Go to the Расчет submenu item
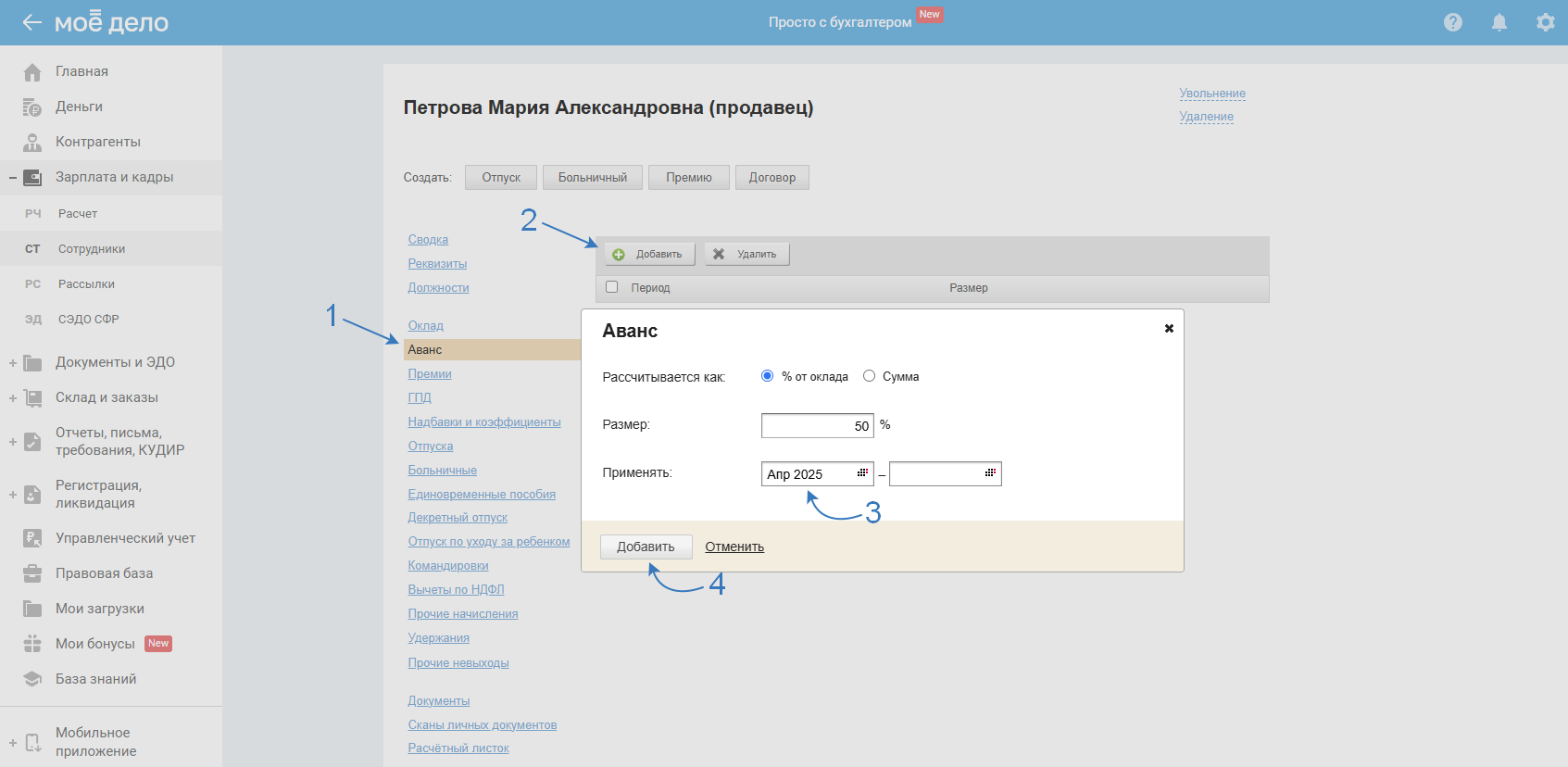This screenshot has width=1568, height=767. [x=78, y=214]
